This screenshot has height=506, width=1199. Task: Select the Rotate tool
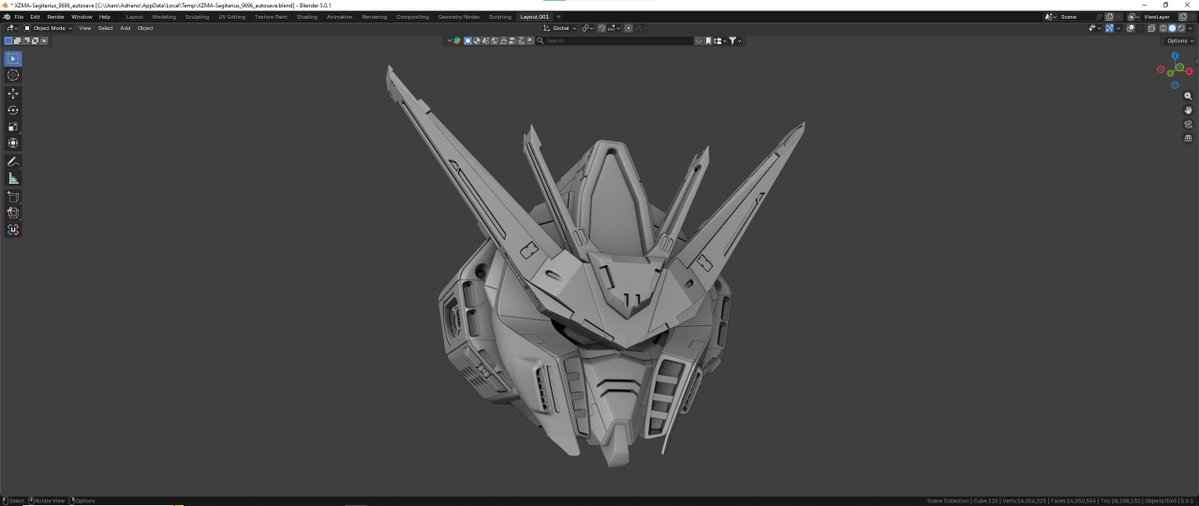[13, 110]
